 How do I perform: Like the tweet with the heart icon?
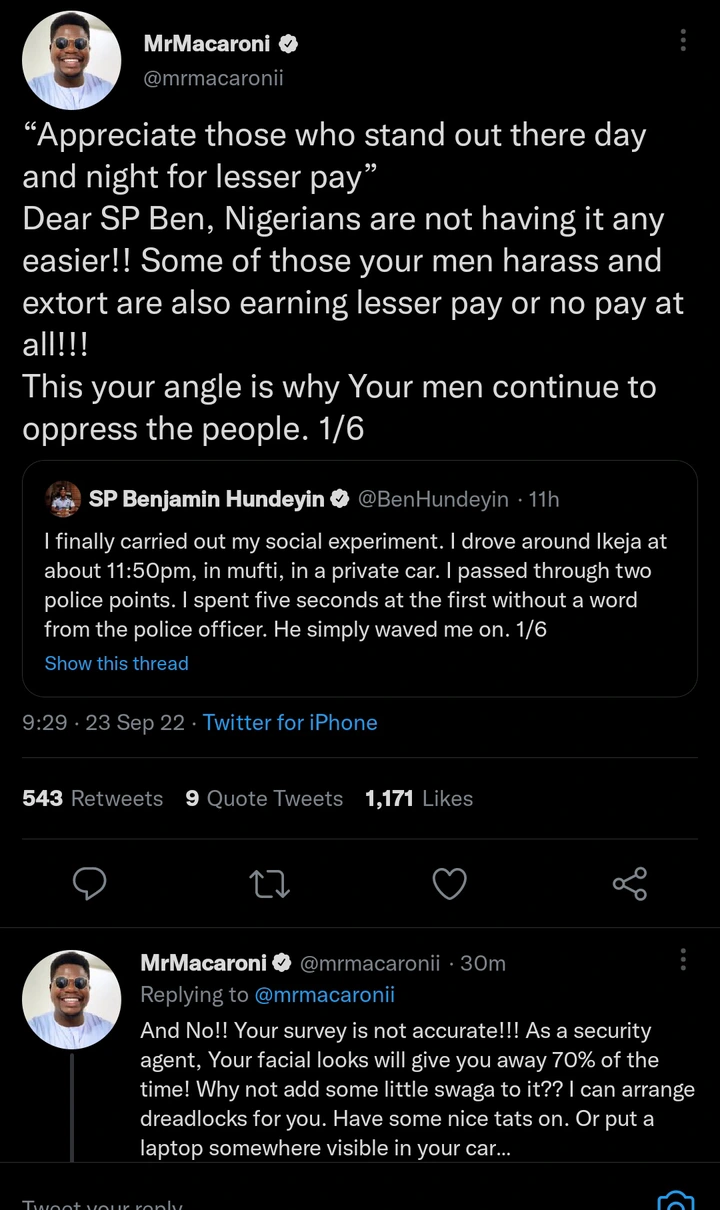coord(449,883)
